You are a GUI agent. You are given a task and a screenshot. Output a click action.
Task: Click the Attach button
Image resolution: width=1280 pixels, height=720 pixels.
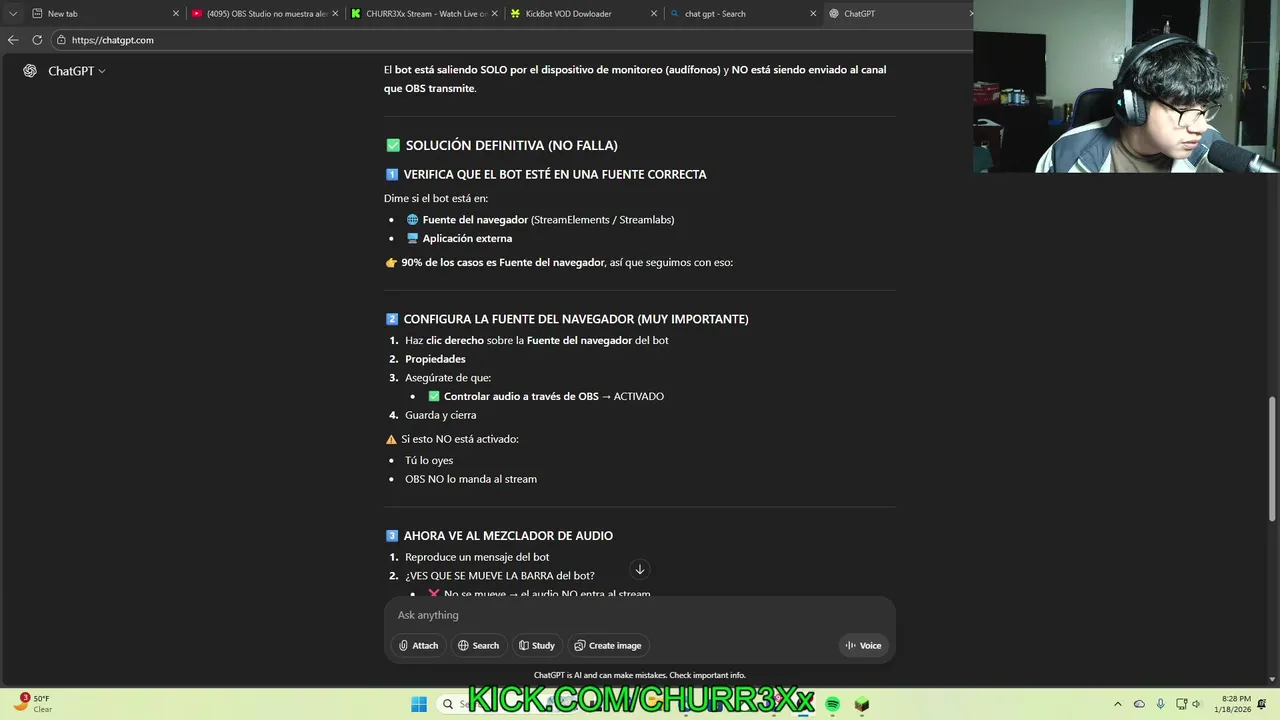click(418, 646)
